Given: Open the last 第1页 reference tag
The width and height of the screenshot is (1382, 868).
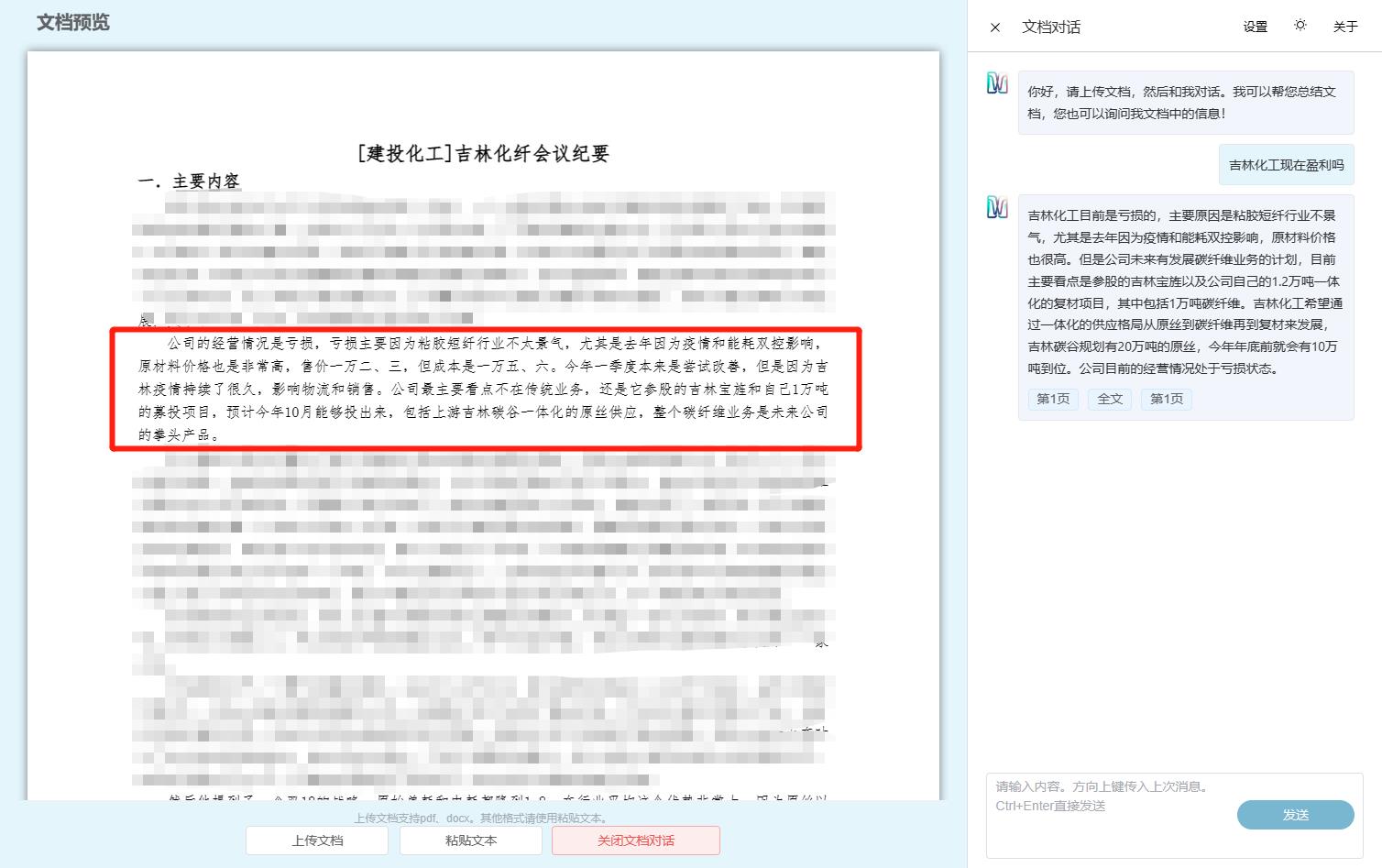Looking at the screenshot, I should (x=1167, y=399).
